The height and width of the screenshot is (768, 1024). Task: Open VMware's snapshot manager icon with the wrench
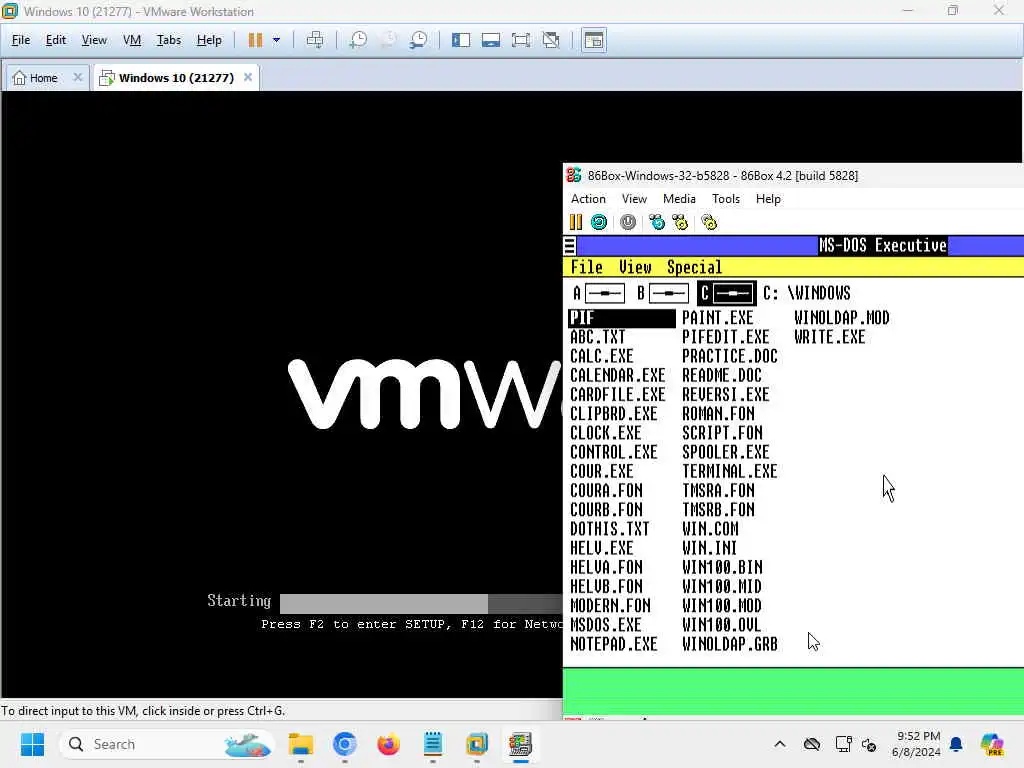[x=419, y=40]
